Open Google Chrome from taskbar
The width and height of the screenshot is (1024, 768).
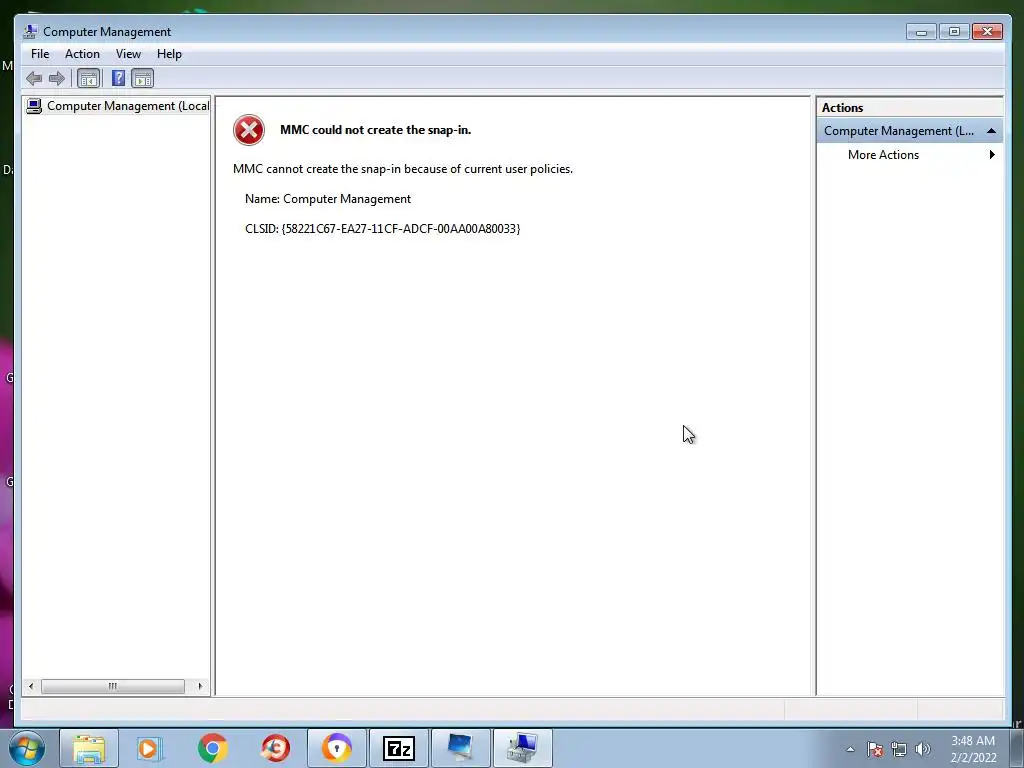click(212, 748)
